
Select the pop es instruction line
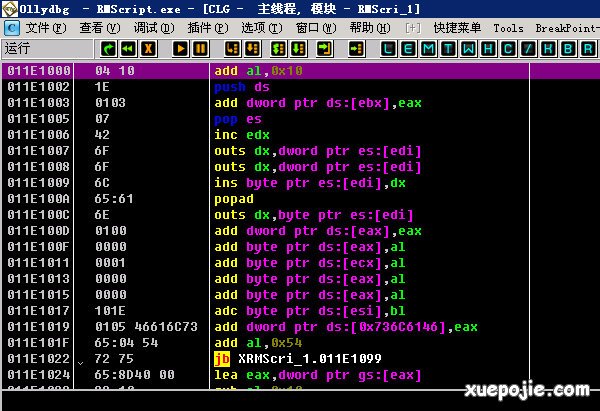tap(238, 119)
